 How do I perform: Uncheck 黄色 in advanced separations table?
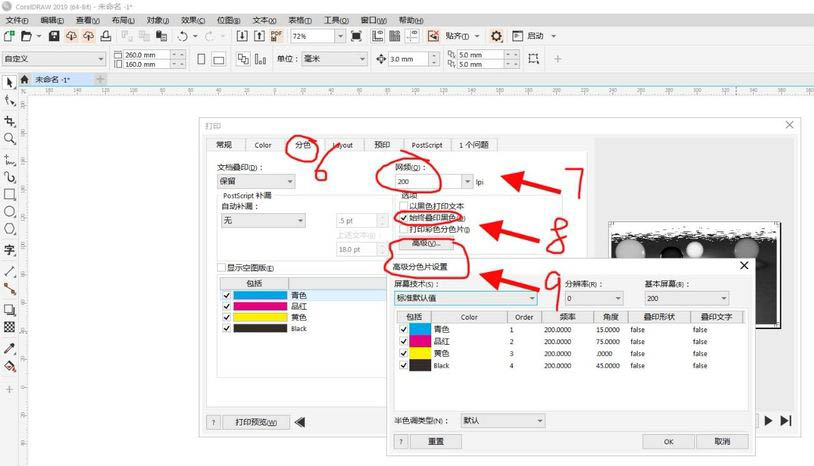[403, 353]
